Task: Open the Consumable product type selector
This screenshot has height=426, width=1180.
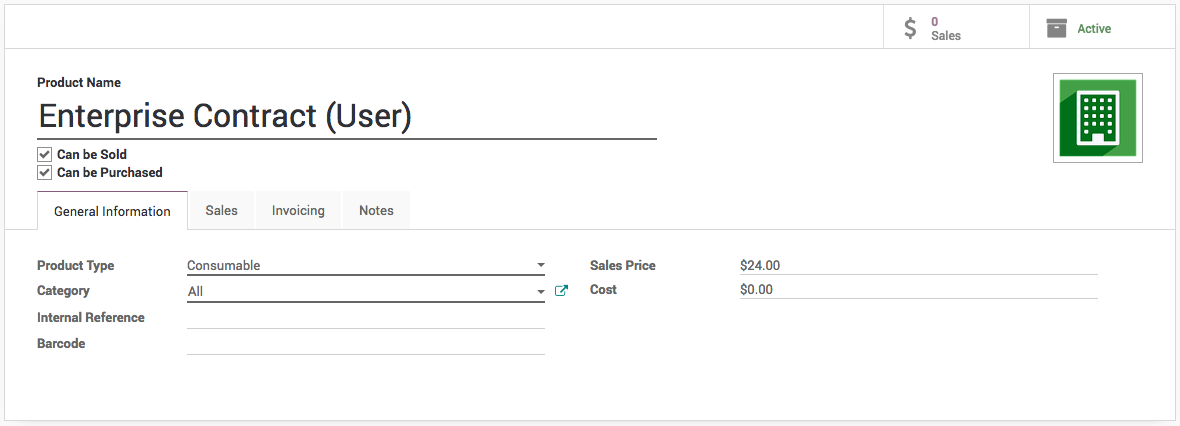Action: point(360,266)
